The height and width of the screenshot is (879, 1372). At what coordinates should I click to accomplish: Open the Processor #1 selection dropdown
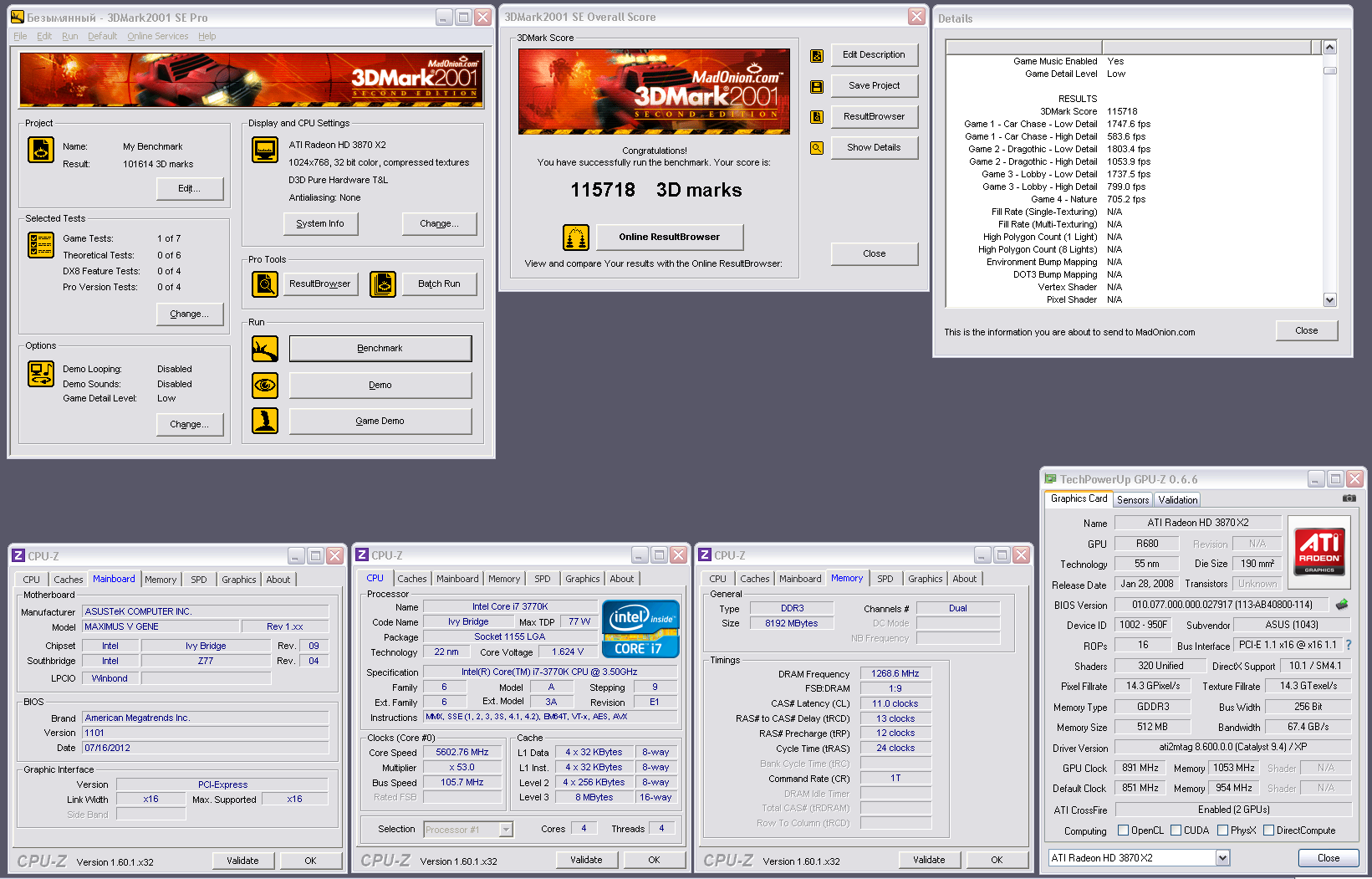pyautogui.click(x=506, y=830)
